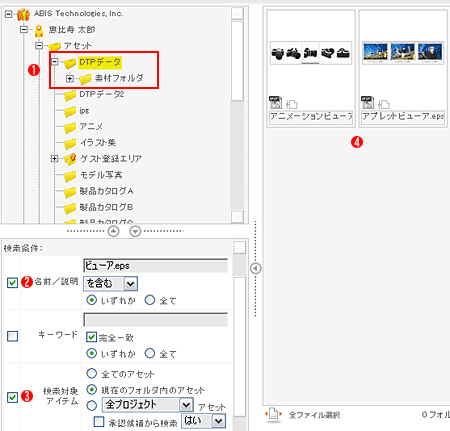Uncheck the 名前／説明 search condition checkbox
The height and width of the screenshot is (431, 450).
pos(12,283)
